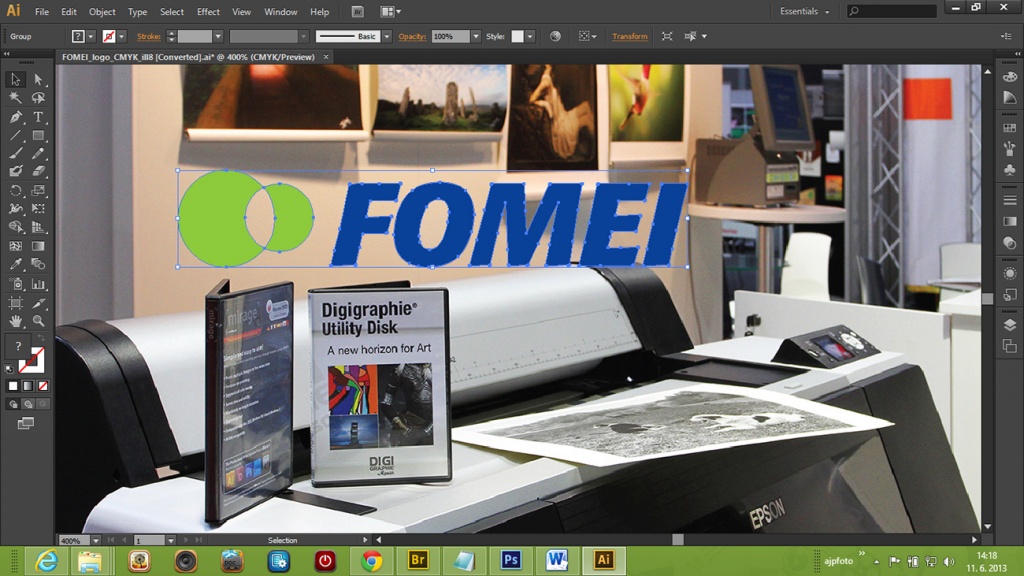Open the fill color dropdown in control bar
The height and width of the screenshot is (576, 1024).
91,37
